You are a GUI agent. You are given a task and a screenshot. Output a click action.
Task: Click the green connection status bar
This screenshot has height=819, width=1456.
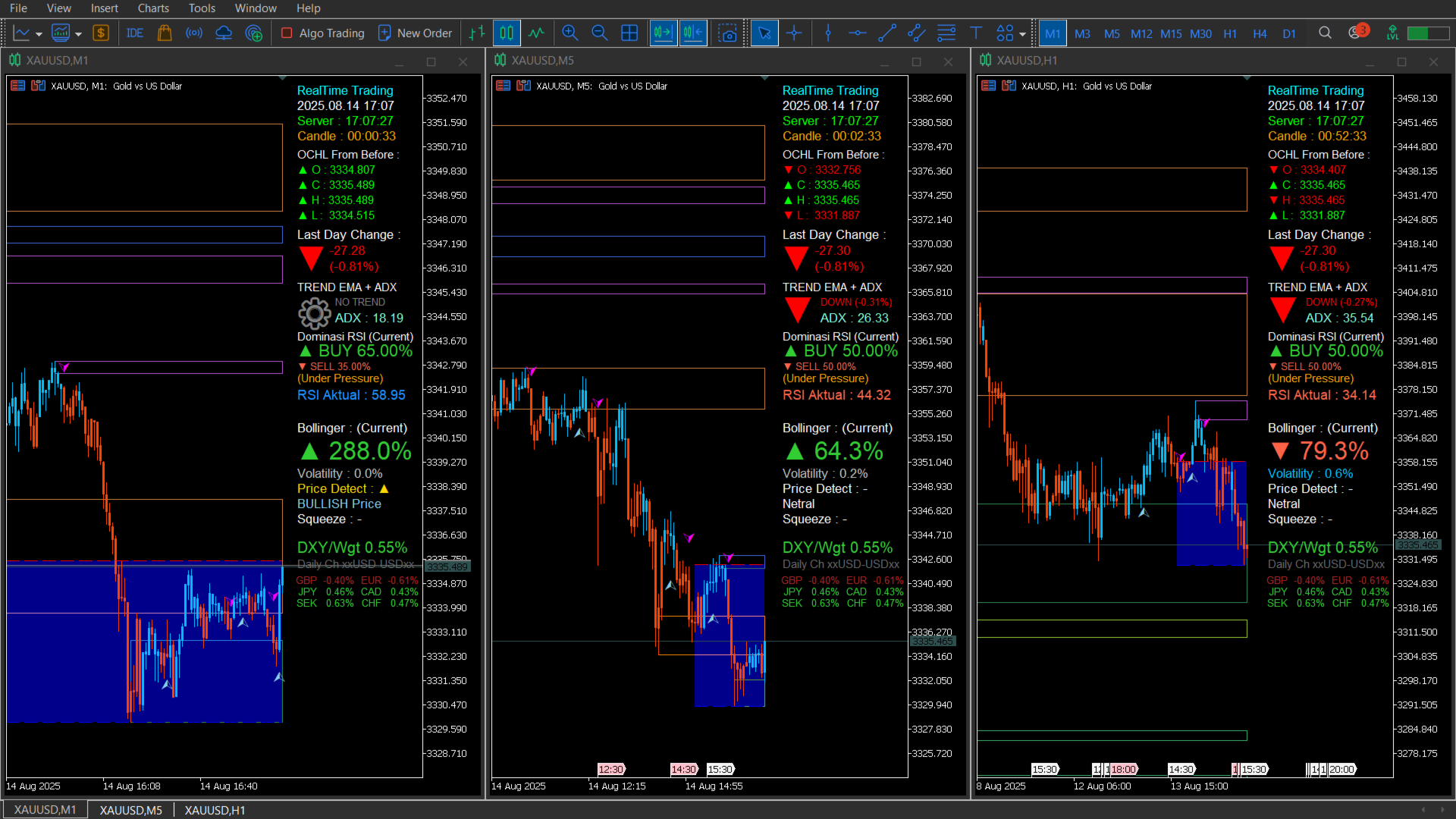coord(1428,33)
